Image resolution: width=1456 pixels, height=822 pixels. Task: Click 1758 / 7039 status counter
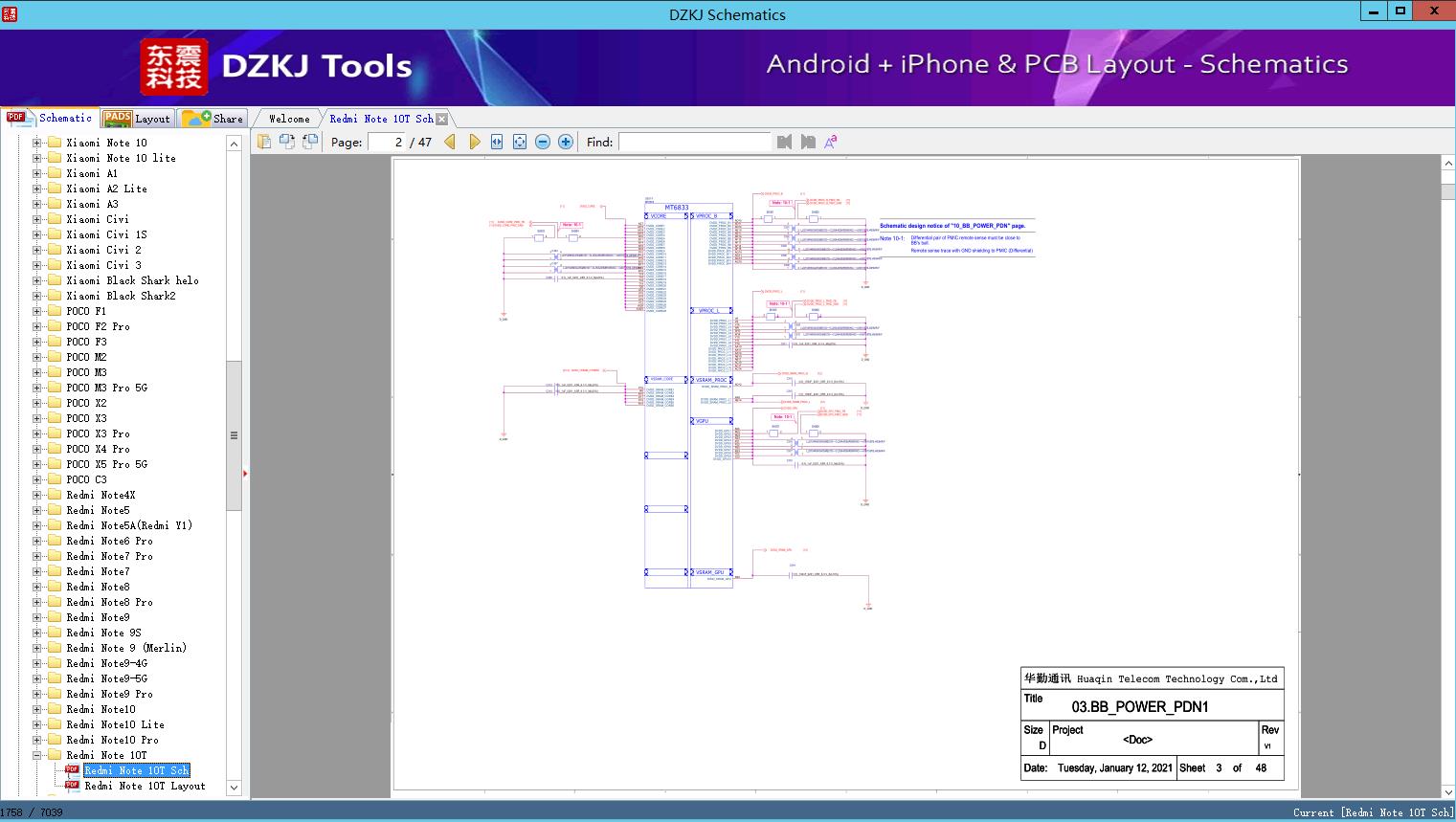[32, 812]
